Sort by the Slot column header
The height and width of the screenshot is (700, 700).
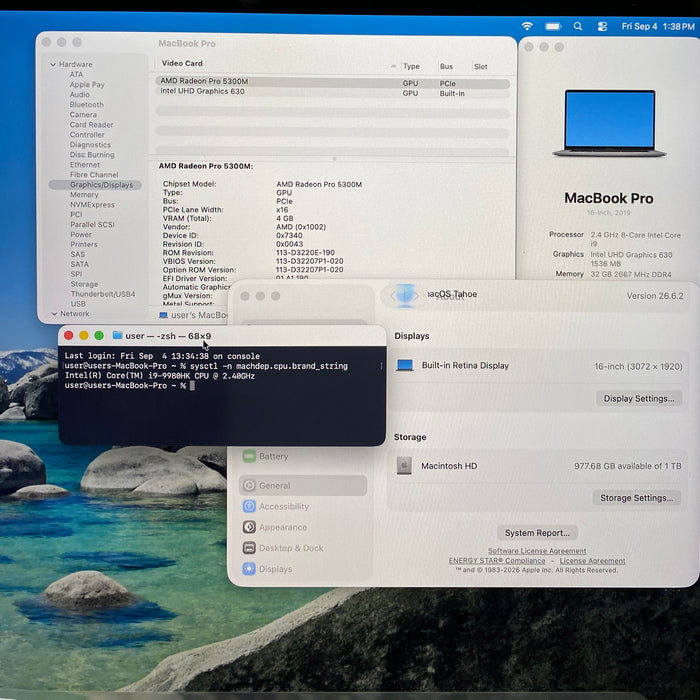pyautogui.click(x=480, y=67)
